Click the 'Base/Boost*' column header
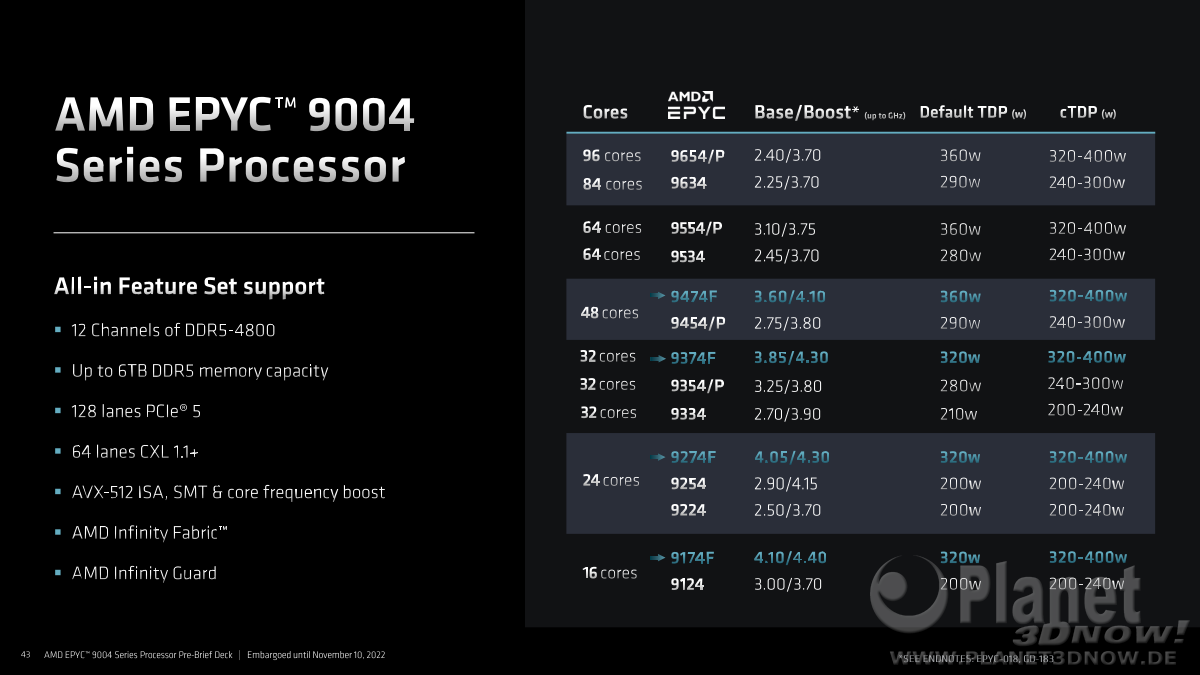Viewport: 1200px width, 675px height. coord(807,112)
